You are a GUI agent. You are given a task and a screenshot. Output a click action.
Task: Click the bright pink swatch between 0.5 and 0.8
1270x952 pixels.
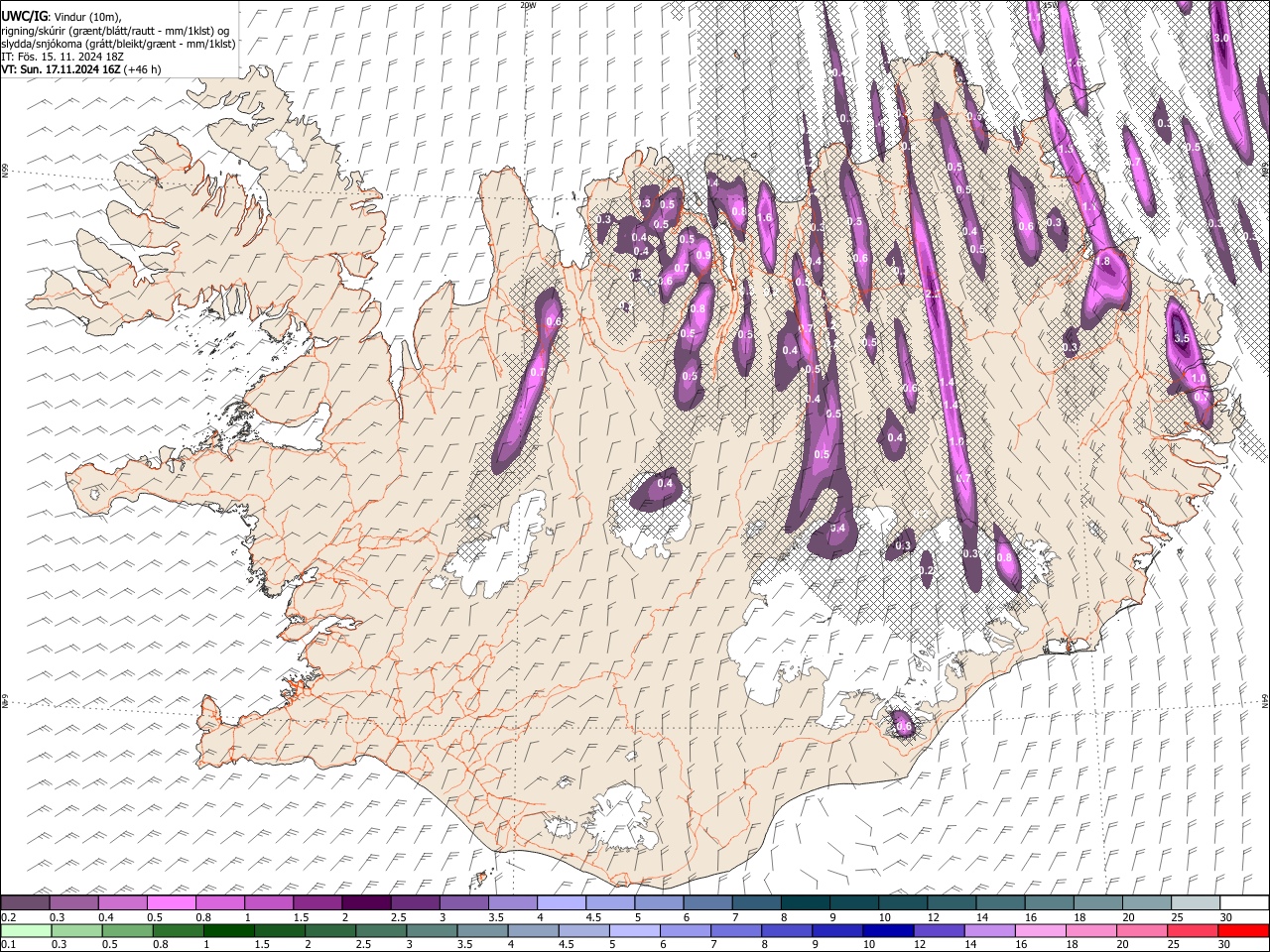point(171,903)
